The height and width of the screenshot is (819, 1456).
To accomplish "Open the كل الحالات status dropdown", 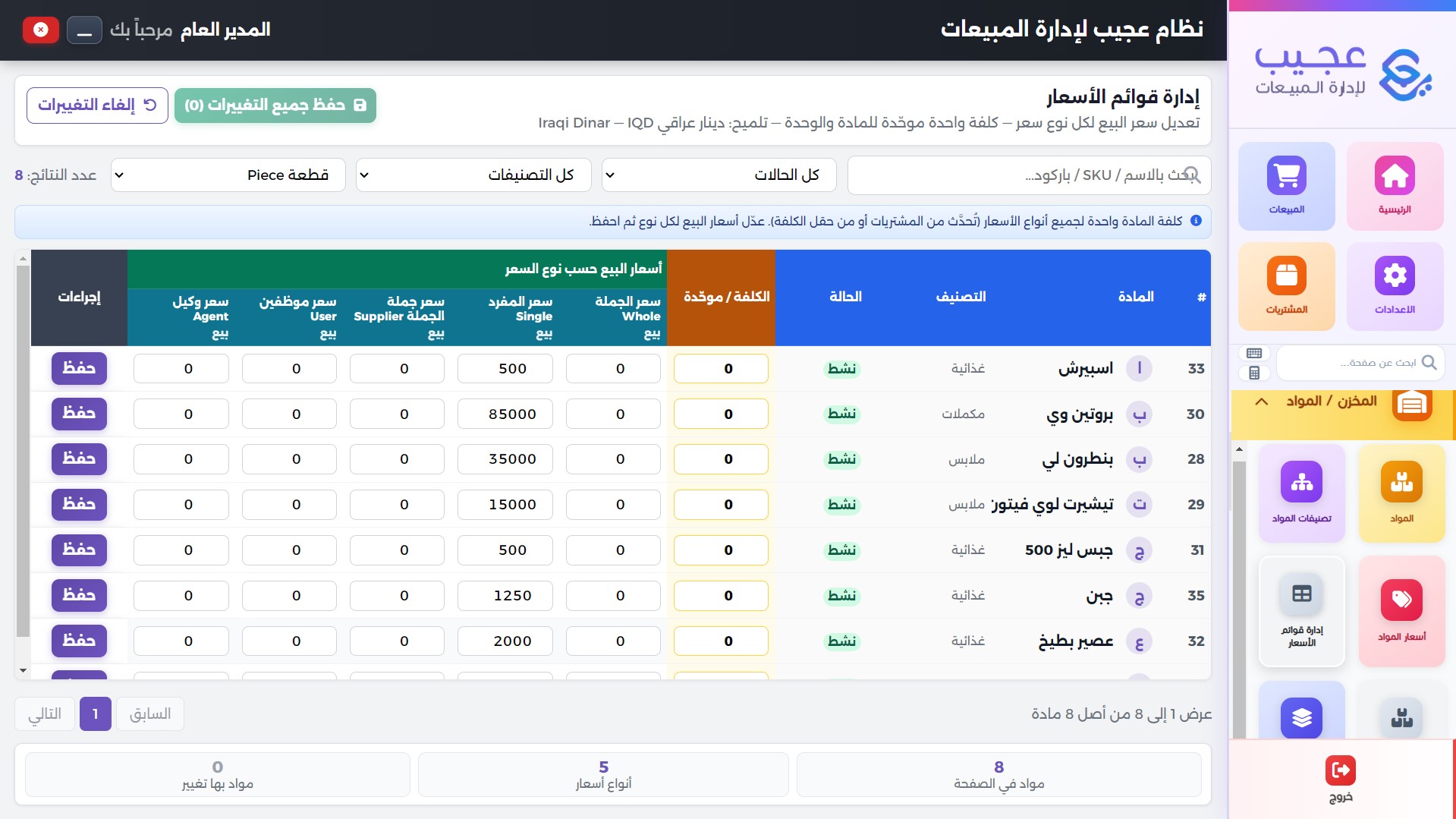I will [x=719, y=175].
